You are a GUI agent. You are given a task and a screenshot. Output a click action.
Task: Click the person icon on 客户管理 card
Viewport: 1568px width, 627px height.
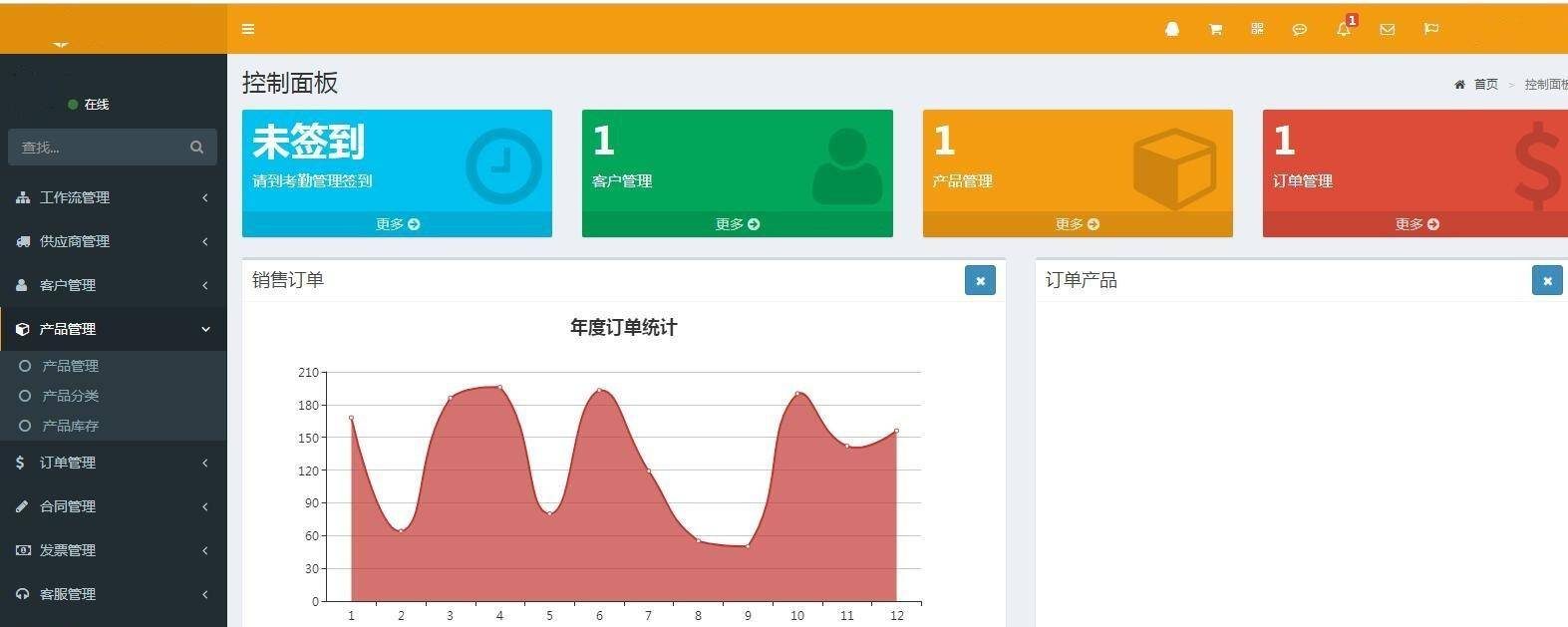847,165
